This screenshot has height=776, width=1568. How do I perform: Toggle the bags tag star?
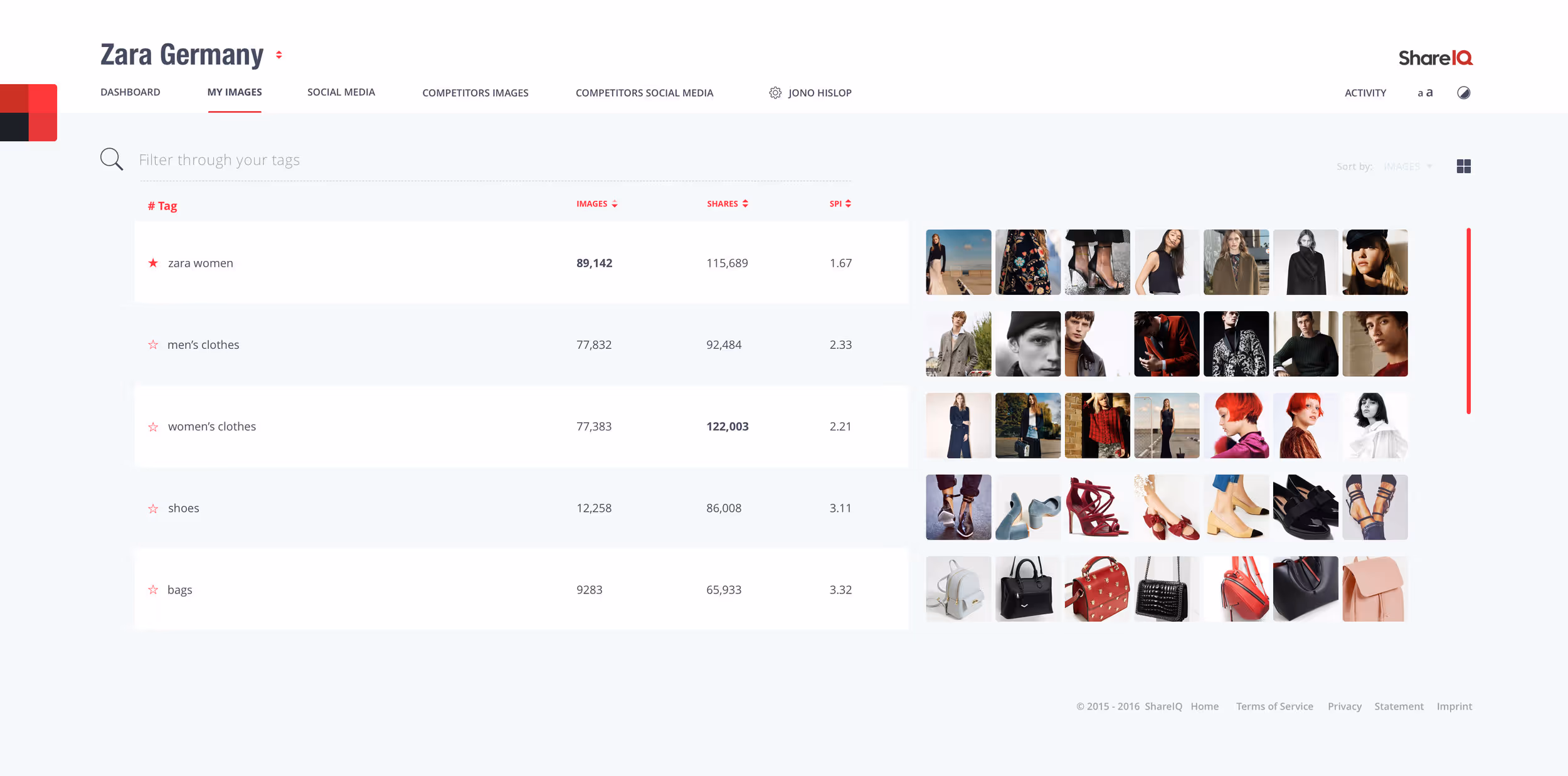tap(153, 590)
